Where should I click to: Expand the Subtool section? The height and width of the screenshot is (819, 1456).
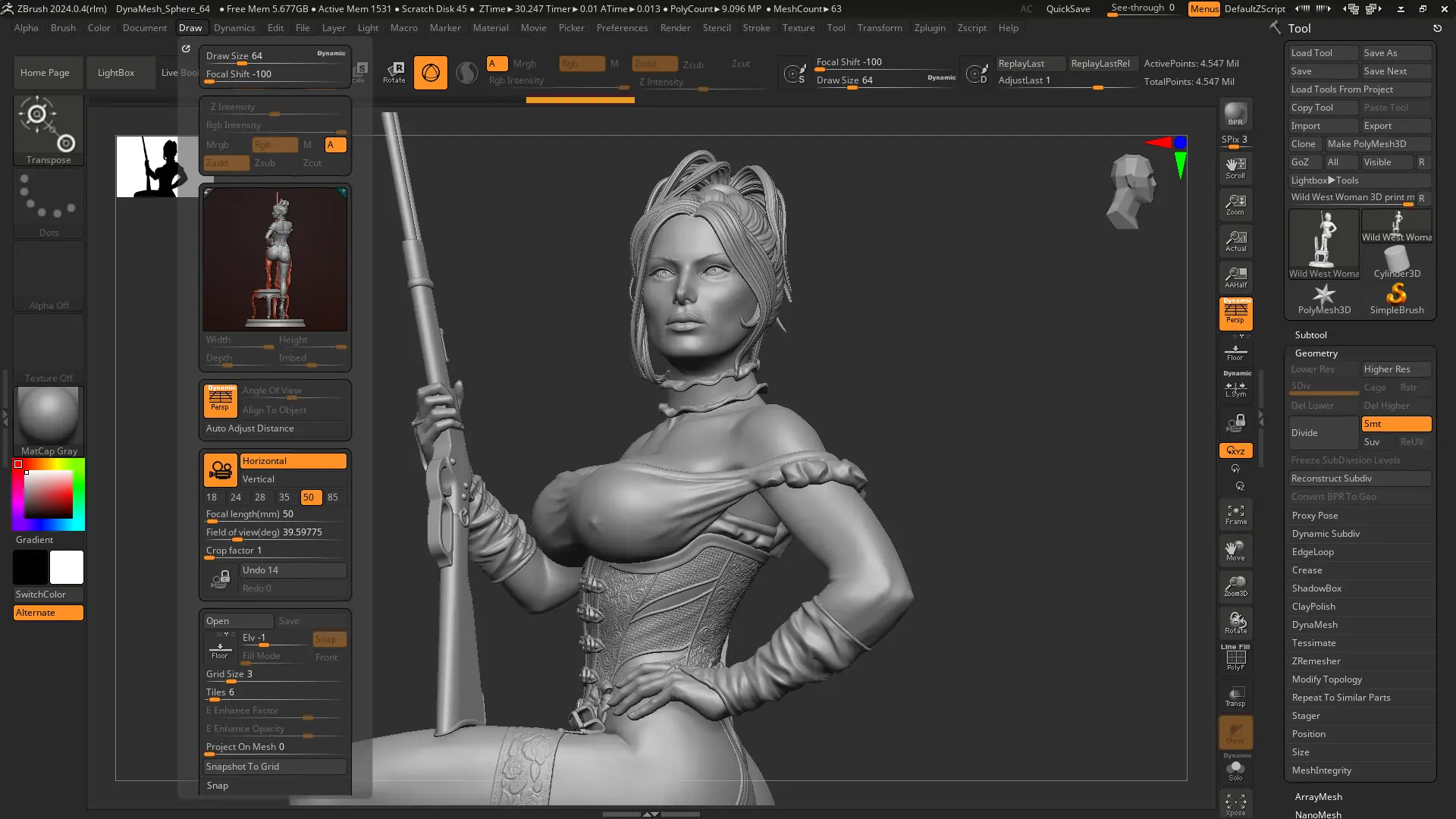pos(1310,335)
